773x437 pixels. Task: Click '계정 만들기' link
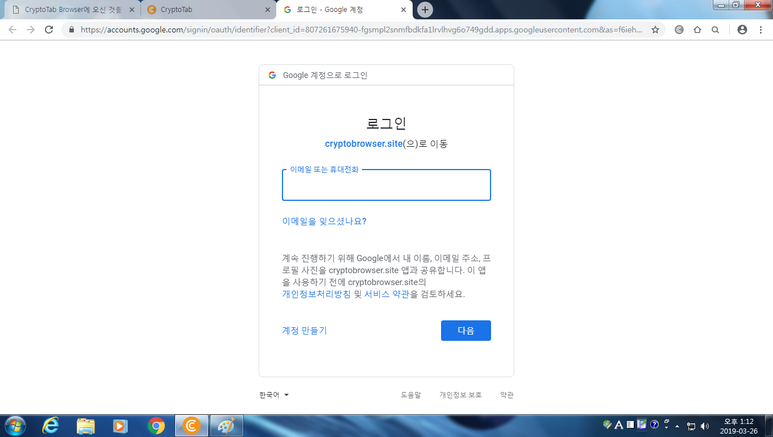(x=304, y=330)
